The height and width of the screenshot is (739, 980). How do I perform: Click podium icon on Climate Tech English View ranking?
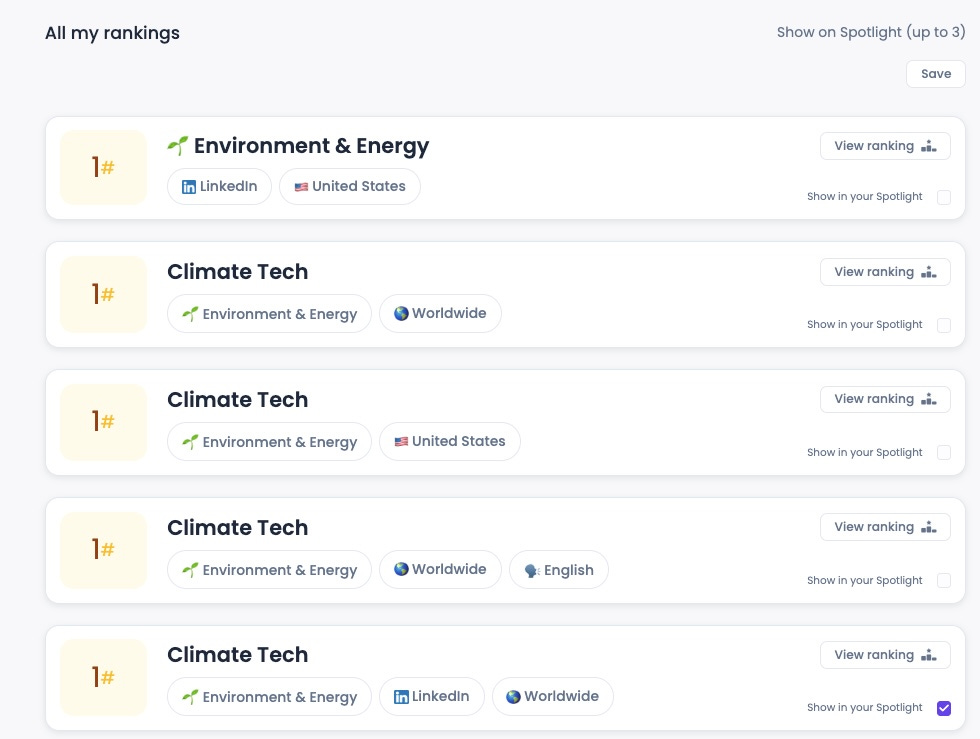point(929,527)
